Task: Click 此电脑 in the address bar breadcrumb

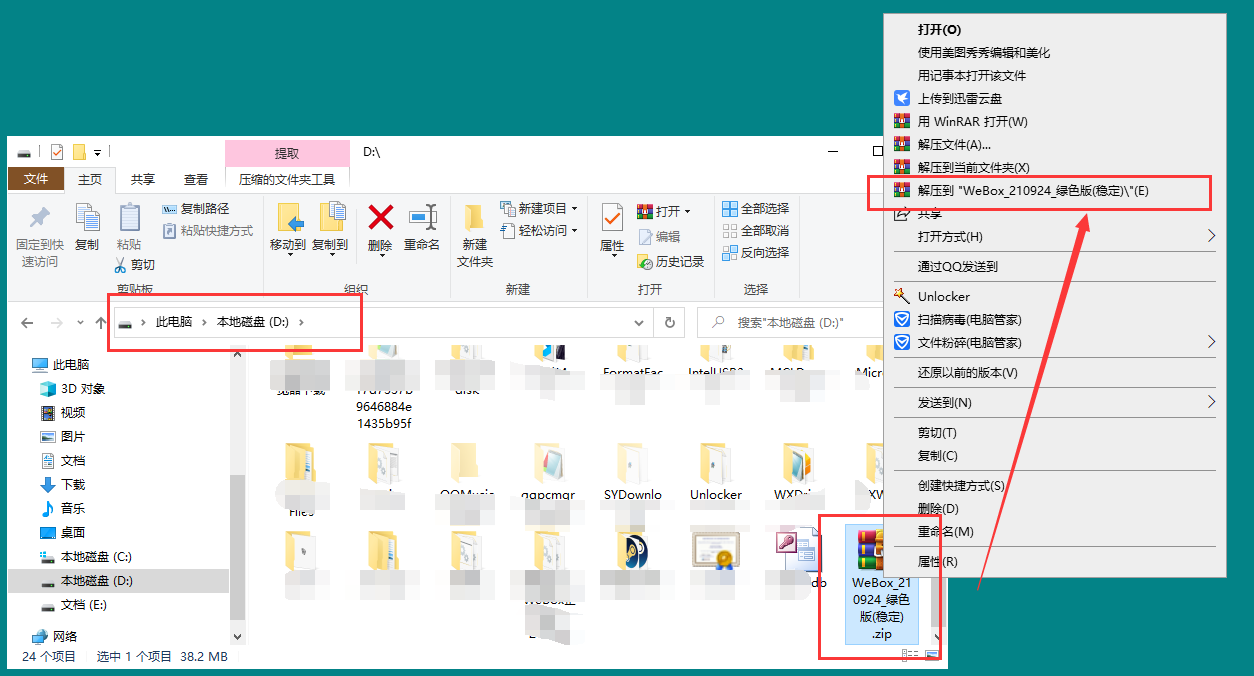Action: coord(173,322)
